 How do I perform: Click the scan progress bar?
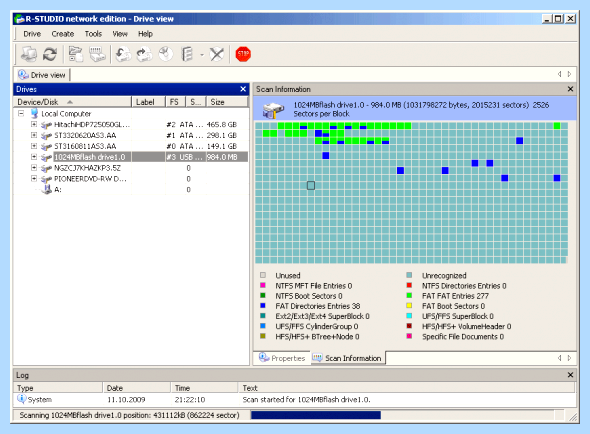tap(402, 415)
